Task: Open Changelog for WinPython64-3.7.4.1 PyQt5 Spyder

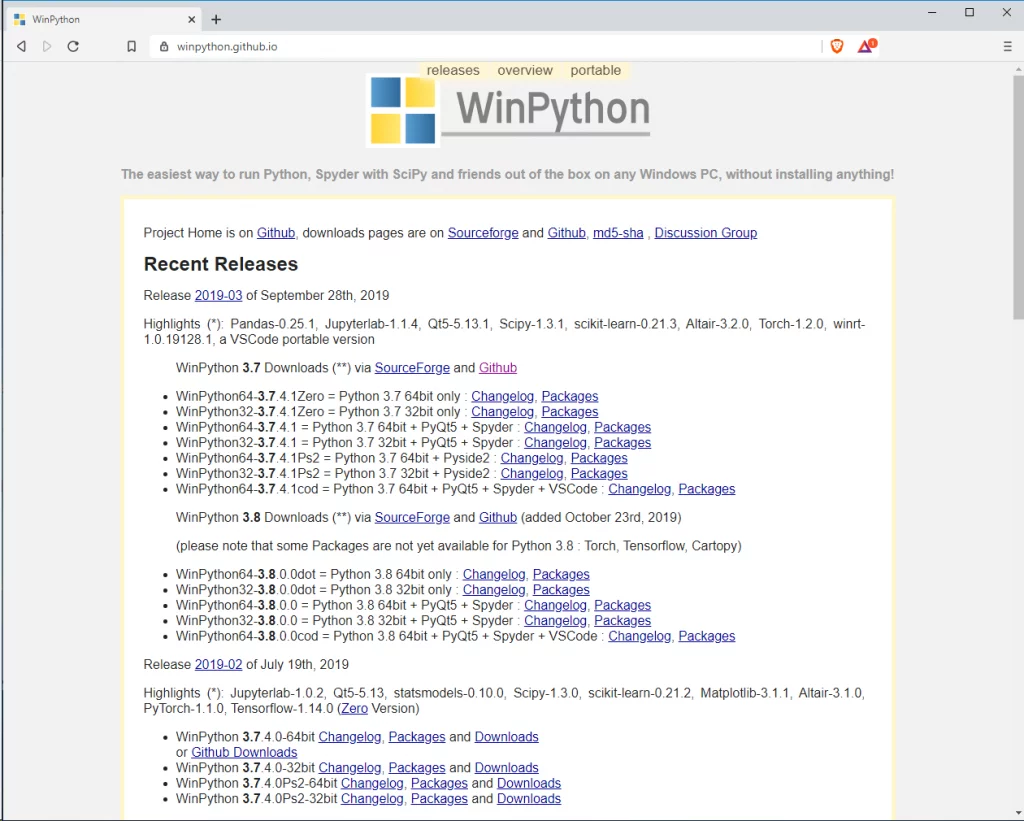Action: [x=555, y=427]
